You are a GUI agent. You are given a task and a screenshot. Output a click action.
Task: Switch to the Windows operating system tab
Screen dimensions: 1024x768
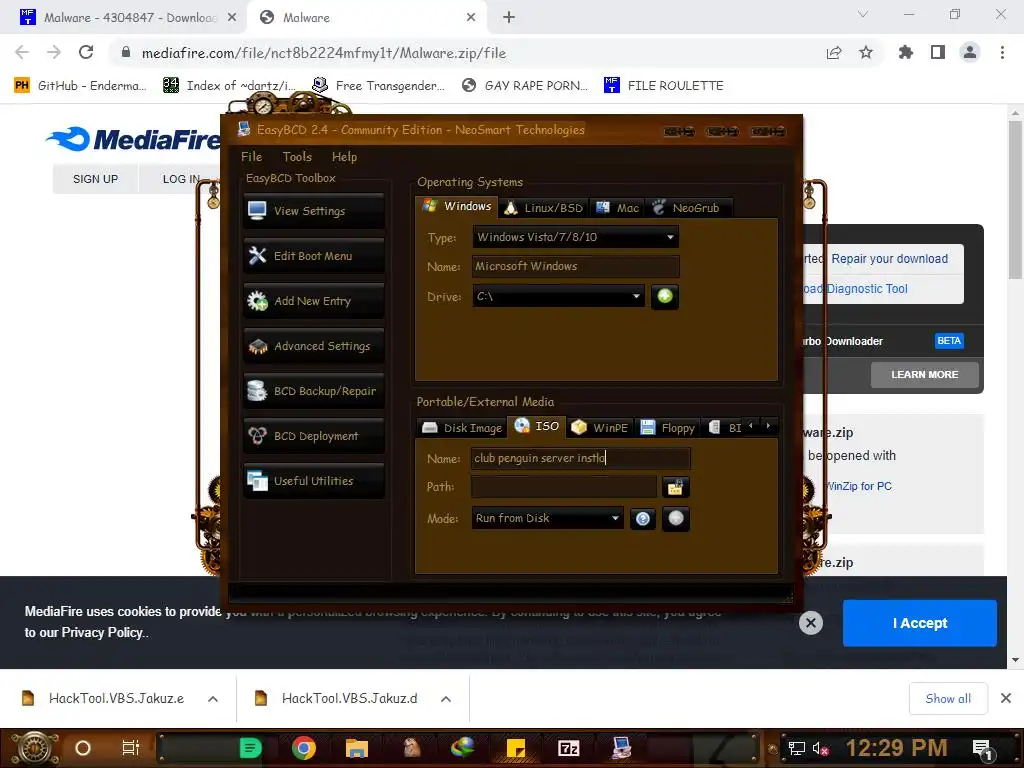456,206
